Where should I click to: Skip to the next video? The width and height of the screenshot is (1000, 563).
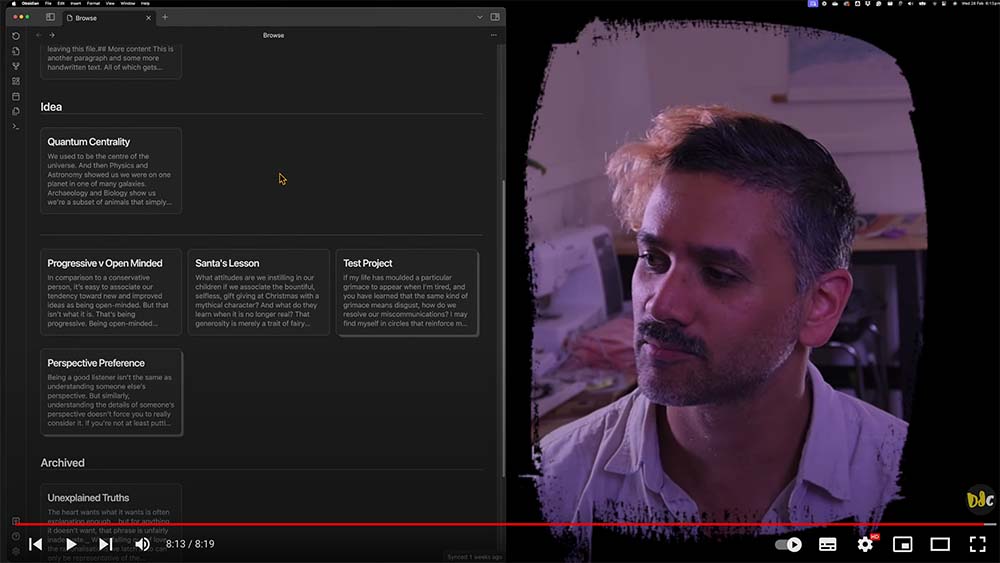tap(106, 544)
